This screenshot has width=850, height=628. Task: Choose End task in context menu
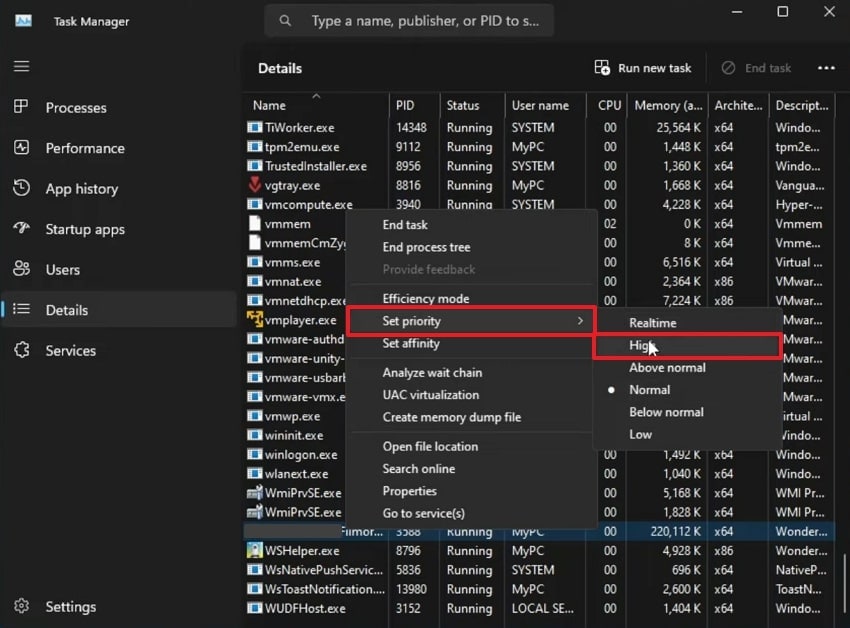(472, 225)
